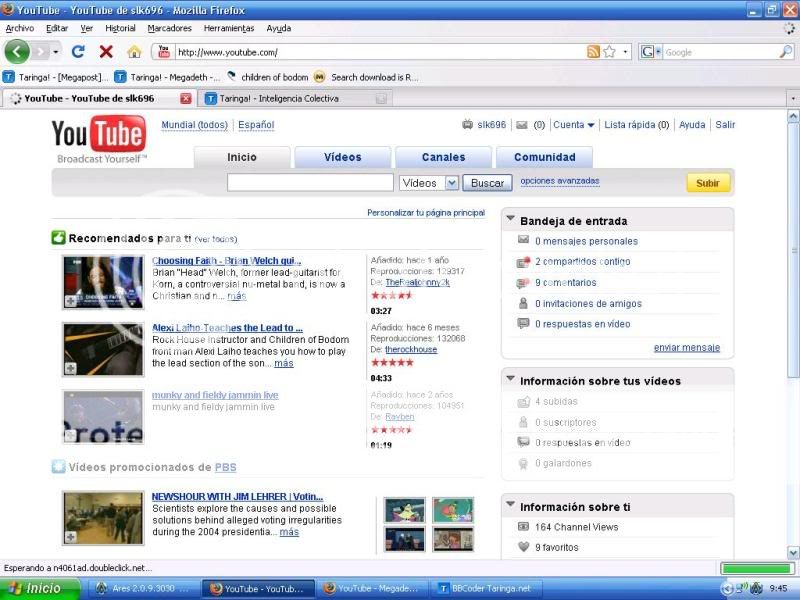Click the YouTube search input field

click(310, 183)
